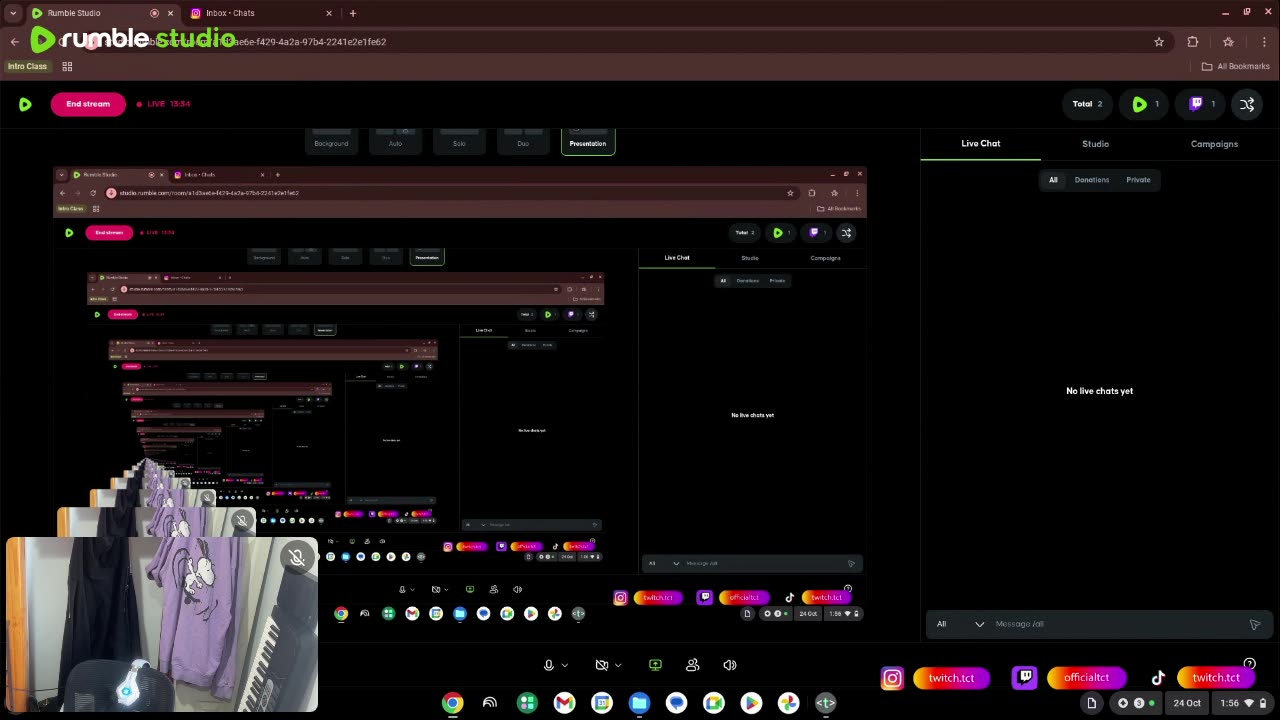Bookmark this page with the star icon

pos(1159,42)
